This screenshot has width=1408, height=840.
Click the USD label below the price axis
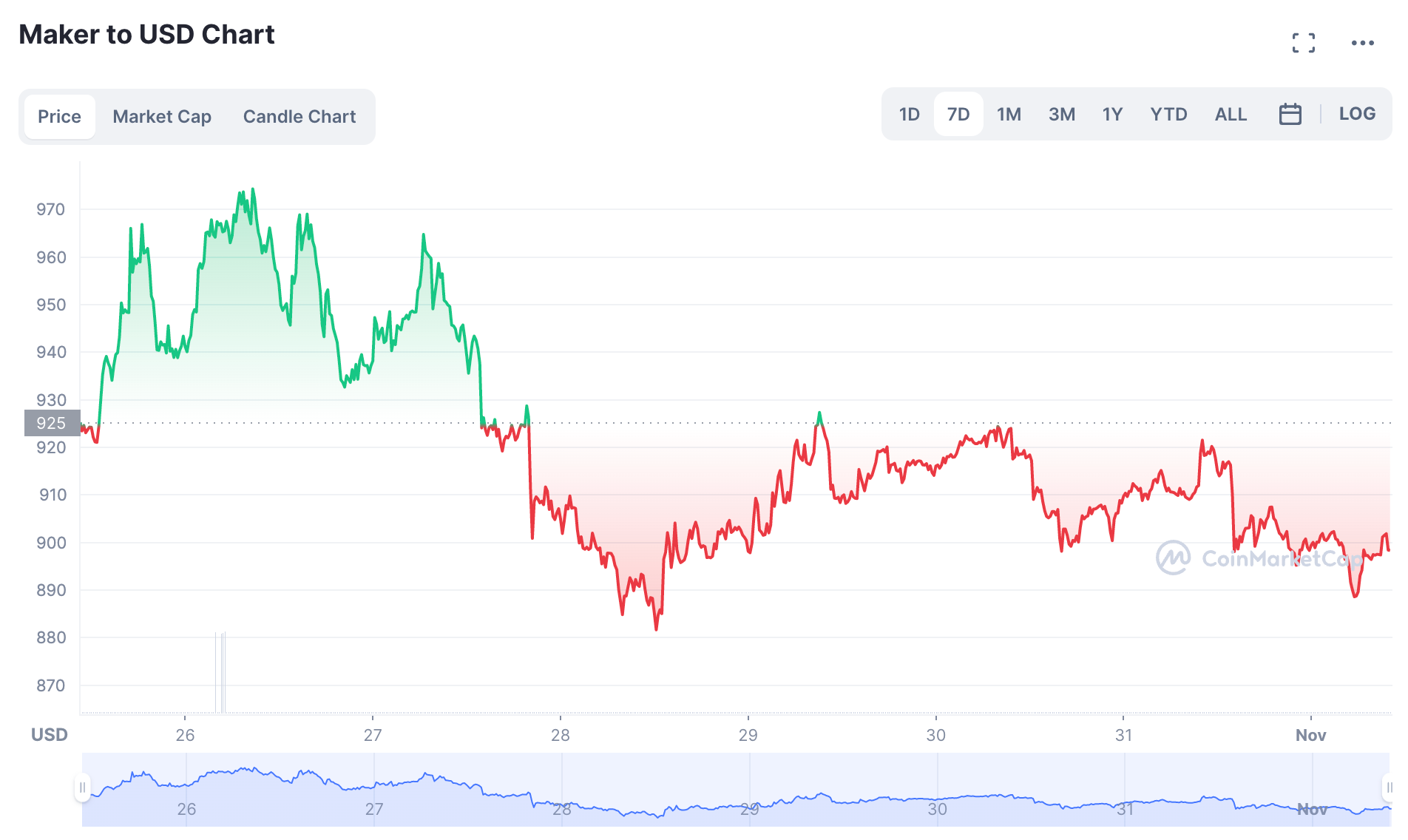pos(49,735)
